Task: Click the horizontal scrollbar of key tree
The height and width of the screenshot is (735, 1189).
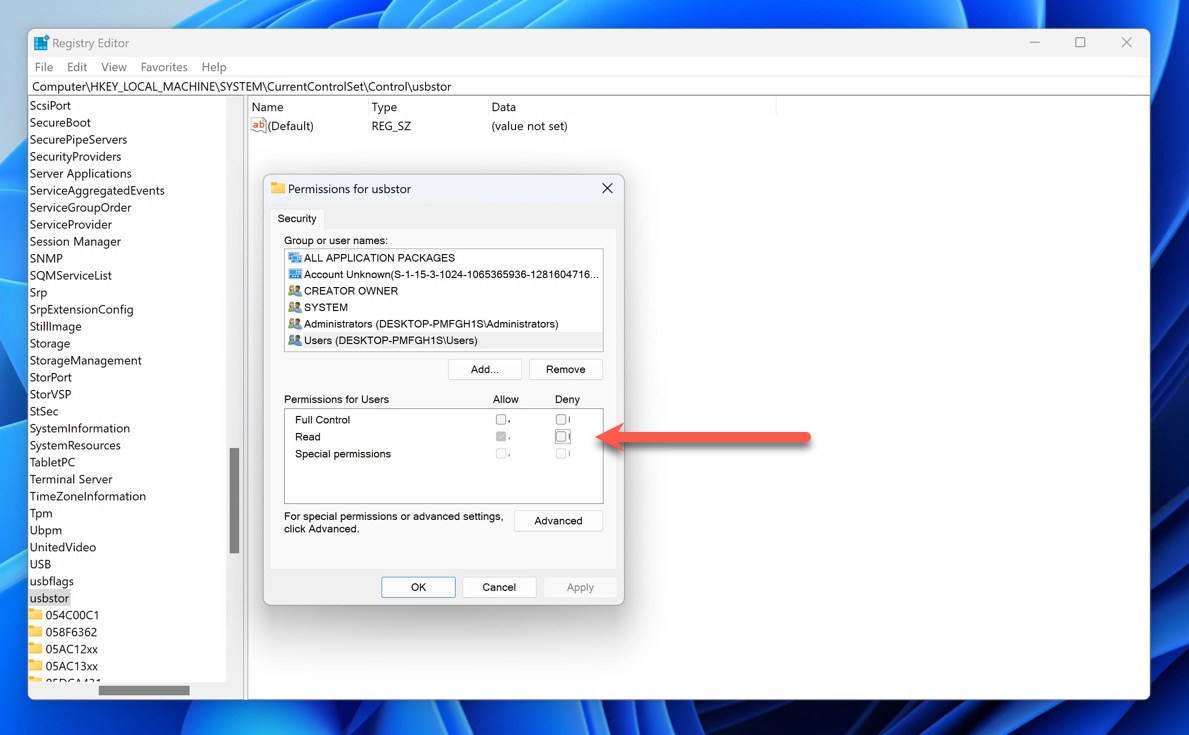Action: 144,690
